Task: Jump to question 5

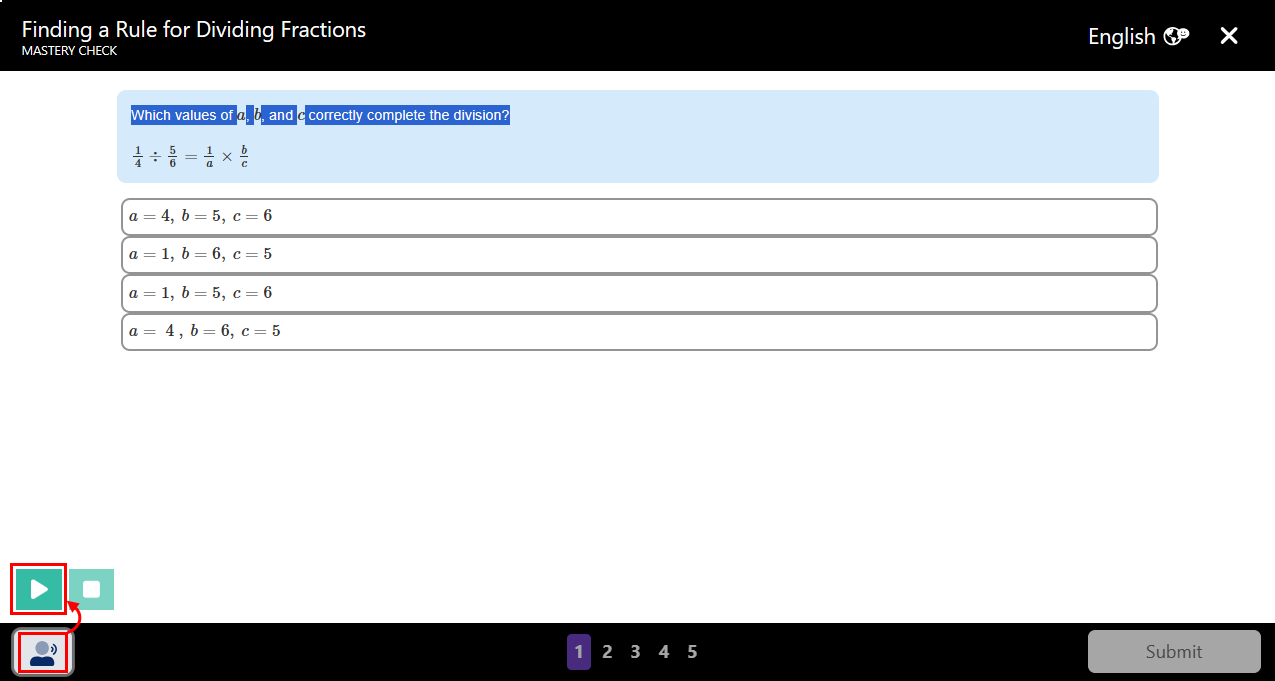Action: (692, 651)
